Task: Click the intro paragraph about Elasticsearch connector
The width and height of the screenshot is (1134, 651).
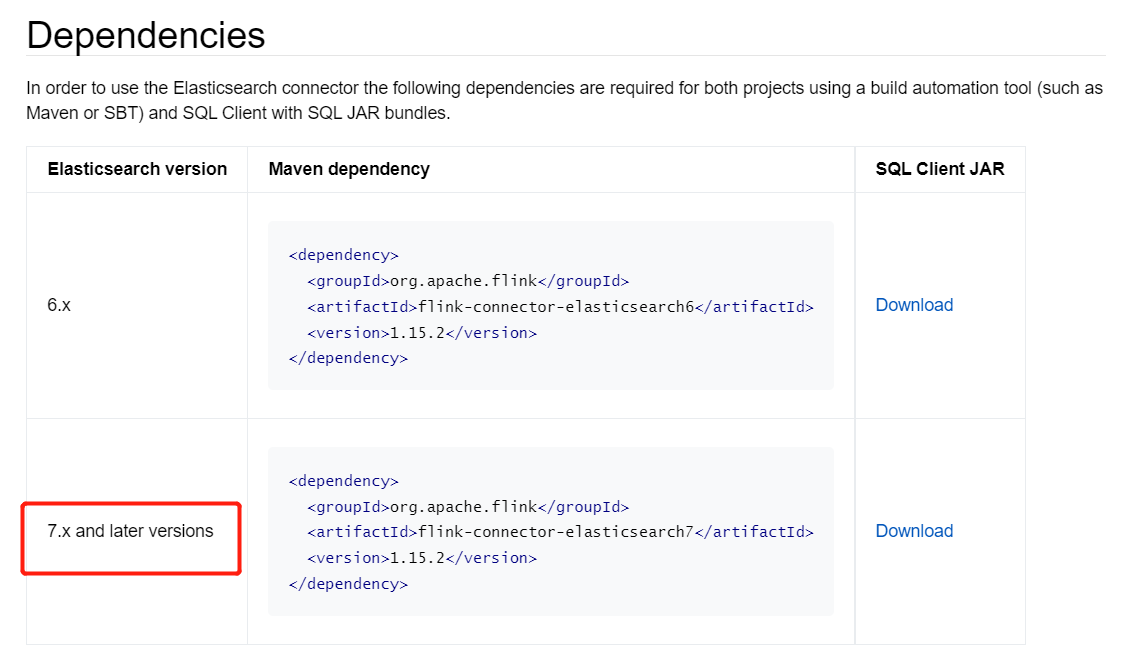Action: click(565, 101)
